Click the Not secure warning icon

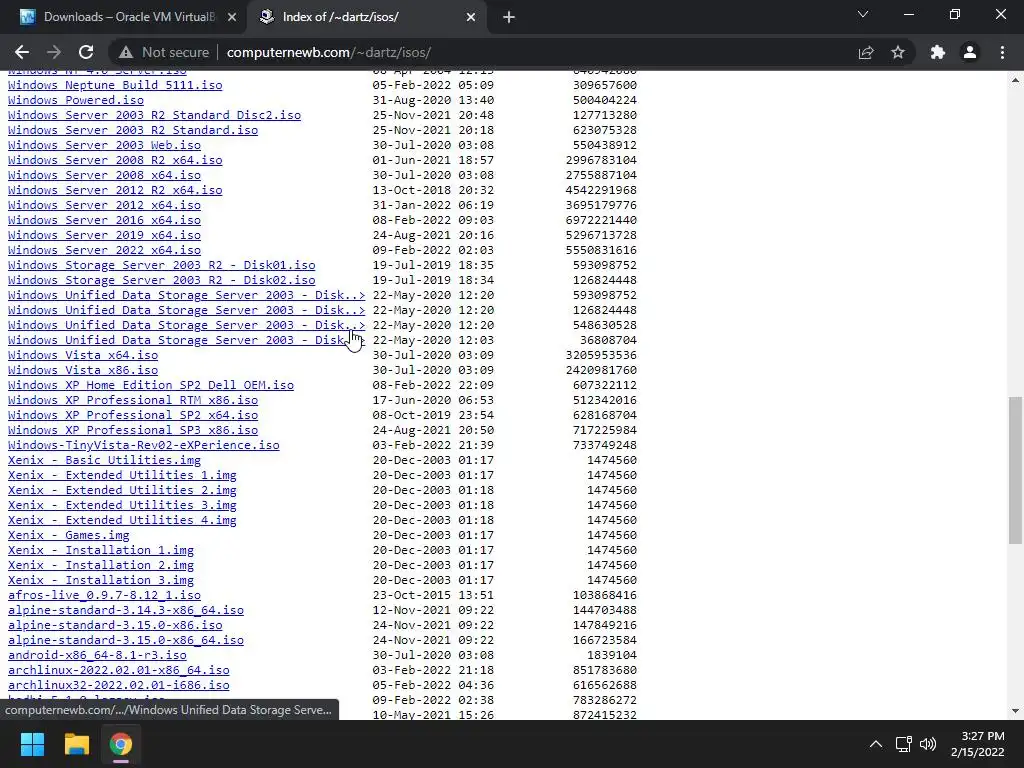tap(126, 52)
